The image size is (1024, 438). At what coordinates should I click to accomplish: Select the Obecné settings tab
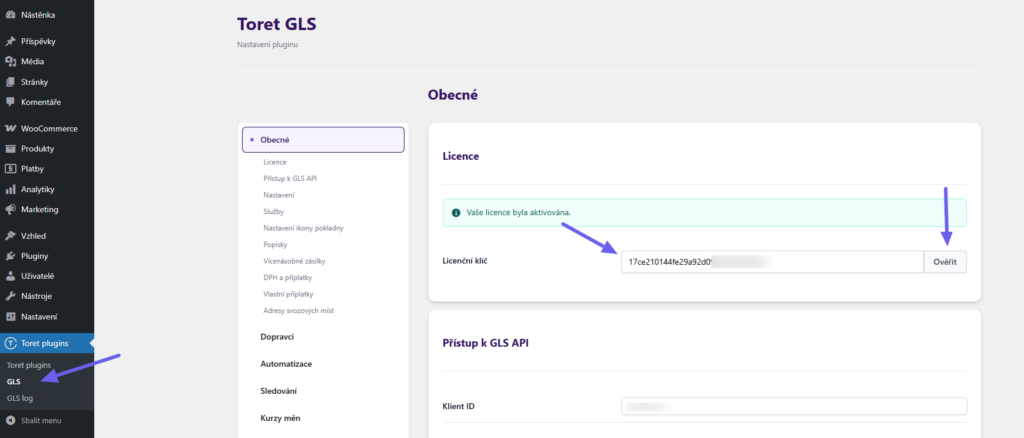tap(323, 139)
